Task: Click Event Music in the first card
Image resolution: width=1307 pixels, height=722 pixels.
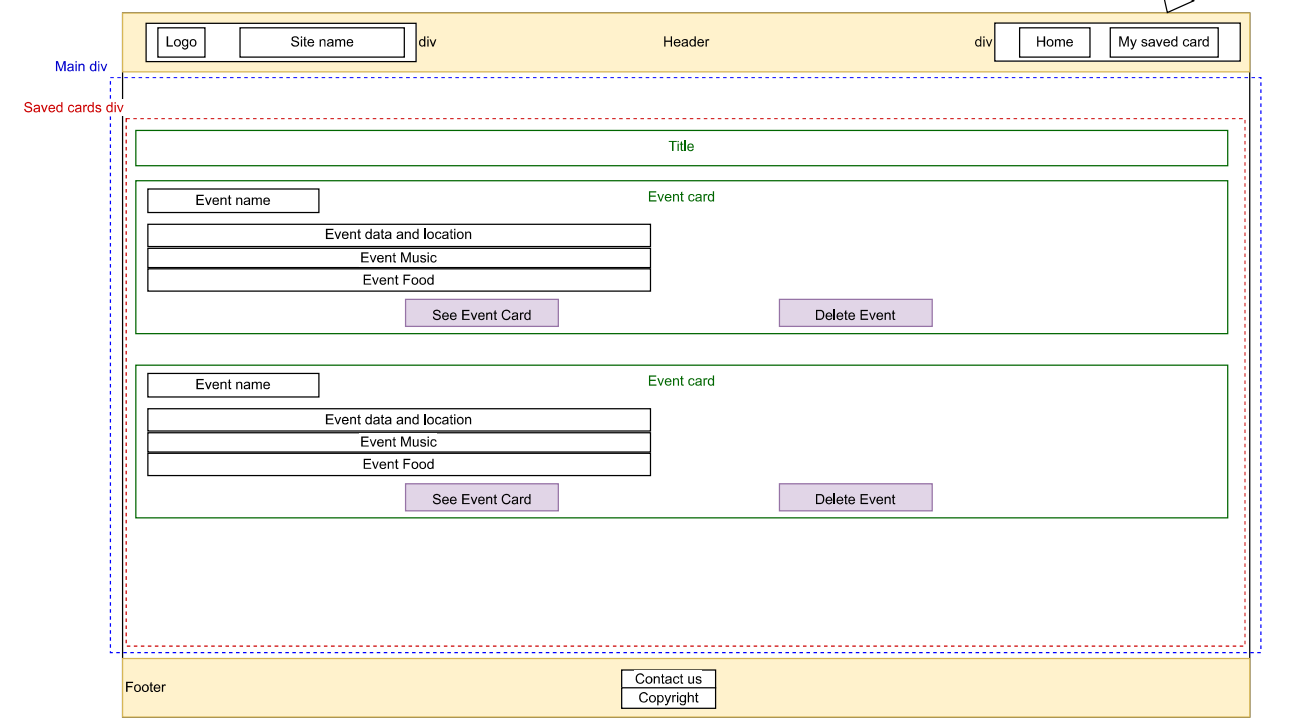Action: (399, 258)
